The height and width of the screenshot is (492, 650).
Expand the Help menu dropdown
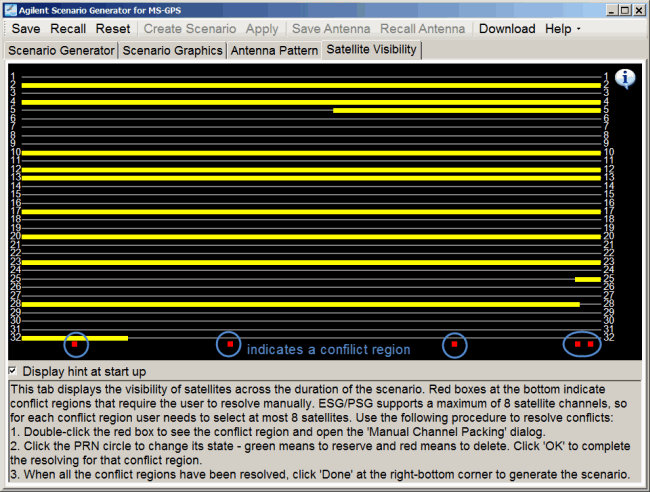coord(563,29)
